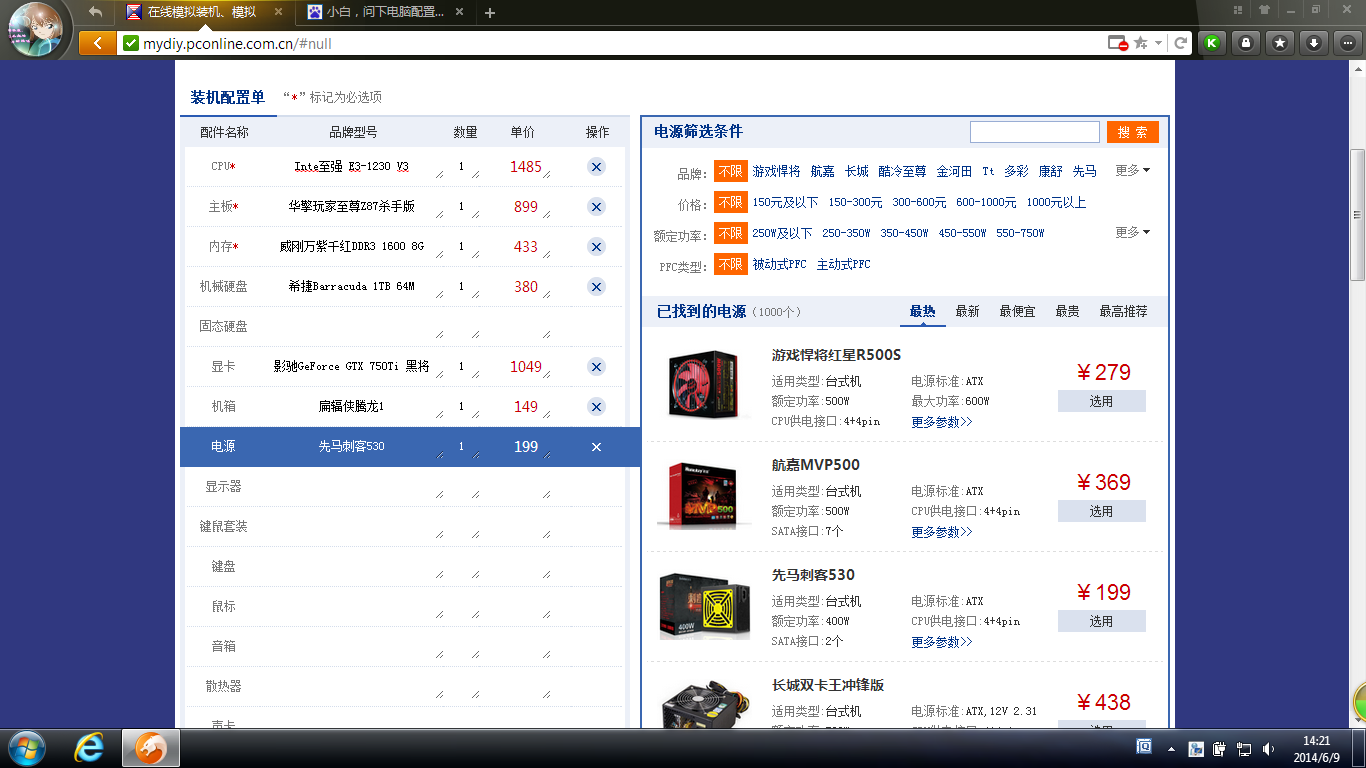1366x768 pixels.
Task: Select the 显示器 monitor row
Action: coord(402,487)
